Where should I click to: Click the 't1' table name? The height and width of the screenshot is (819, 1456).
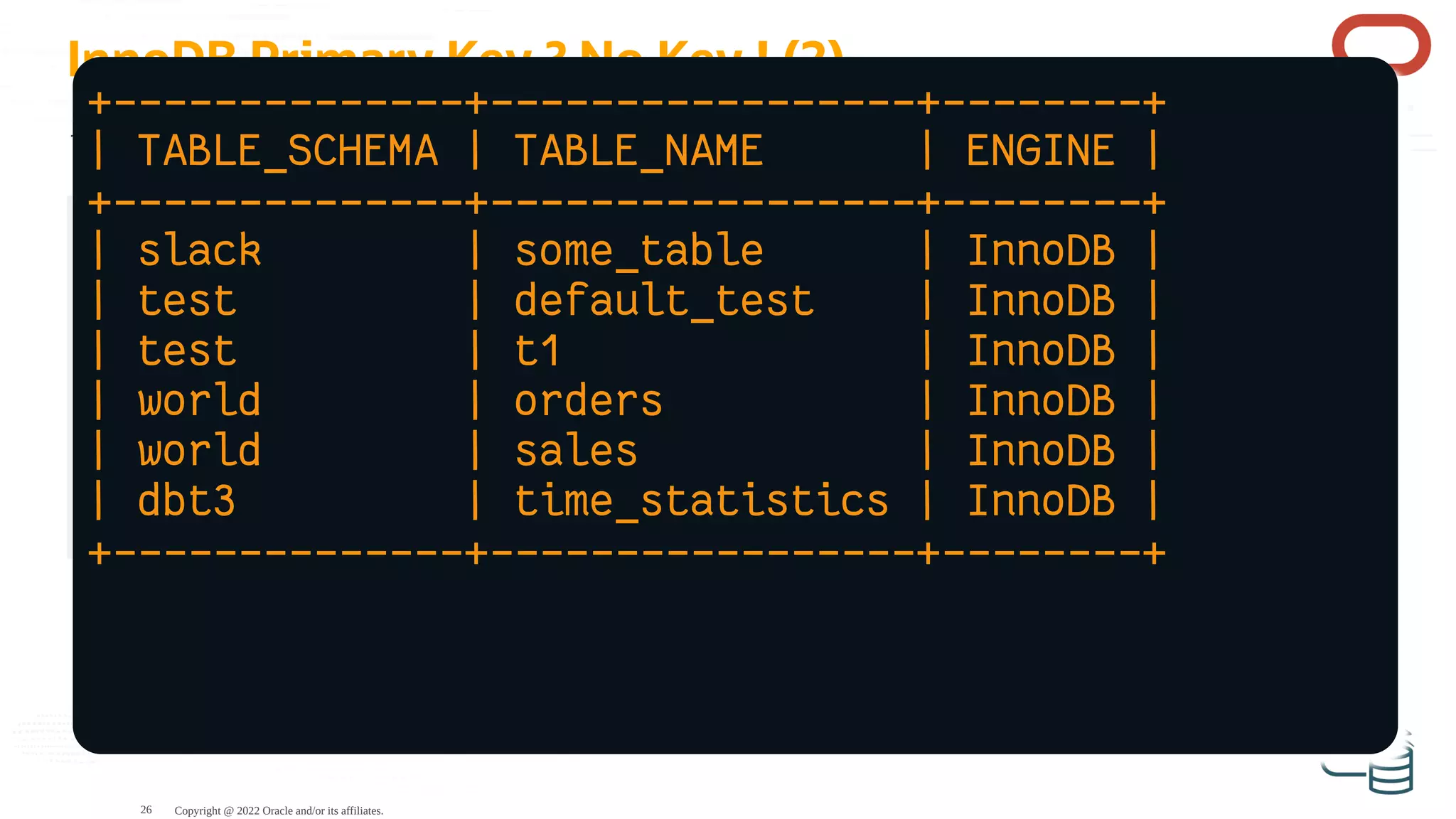537,350
